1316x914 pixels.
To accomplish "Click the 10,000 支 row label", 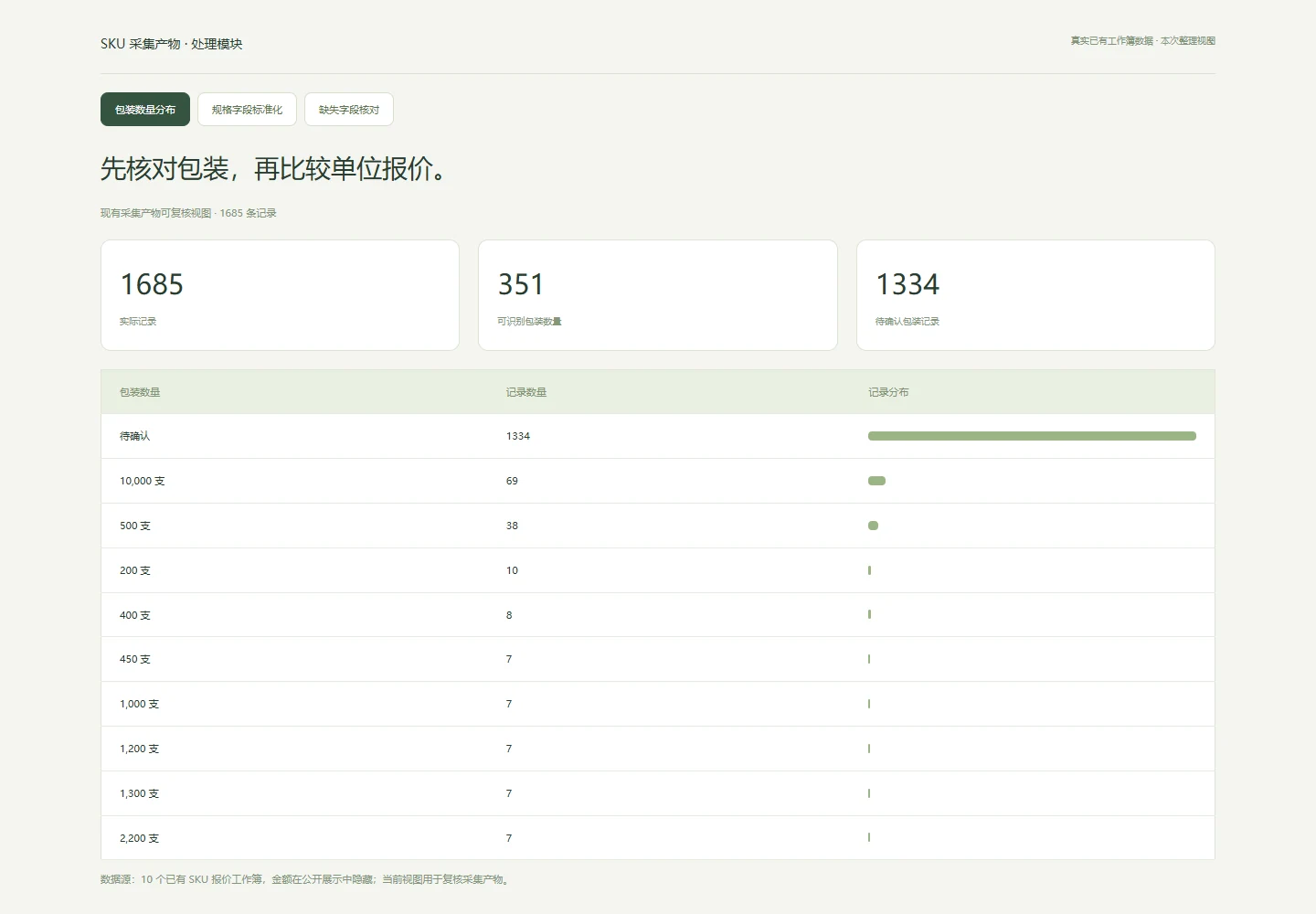I will tap(143, 481).
